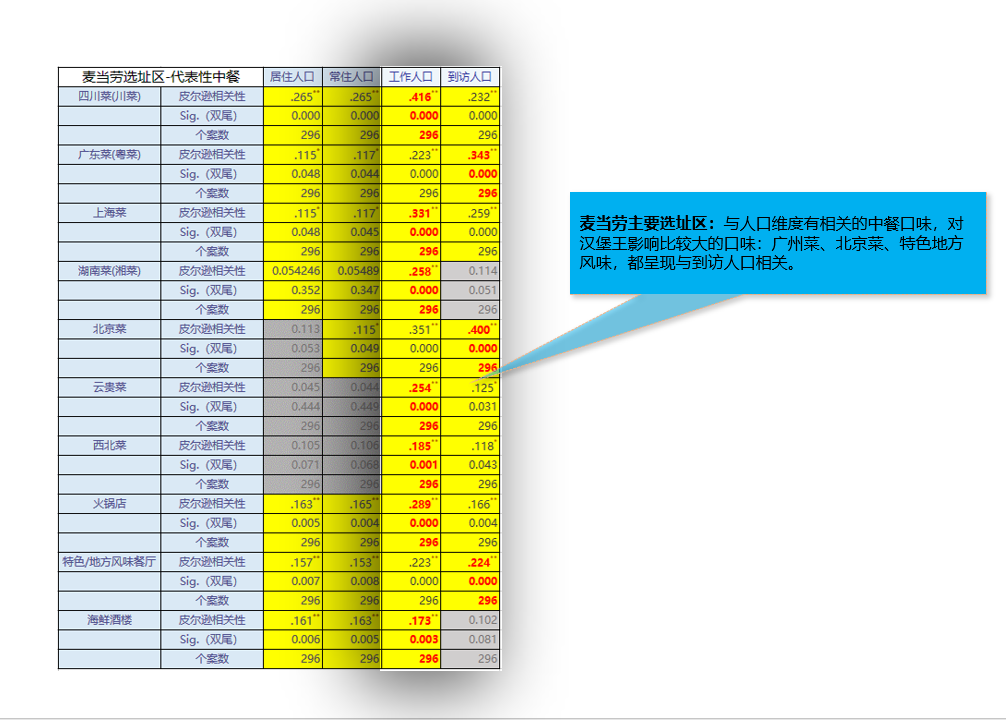The image size is (1006, 720).
Task: Click the 0.352 significance cell
Action: pos(293,290)
